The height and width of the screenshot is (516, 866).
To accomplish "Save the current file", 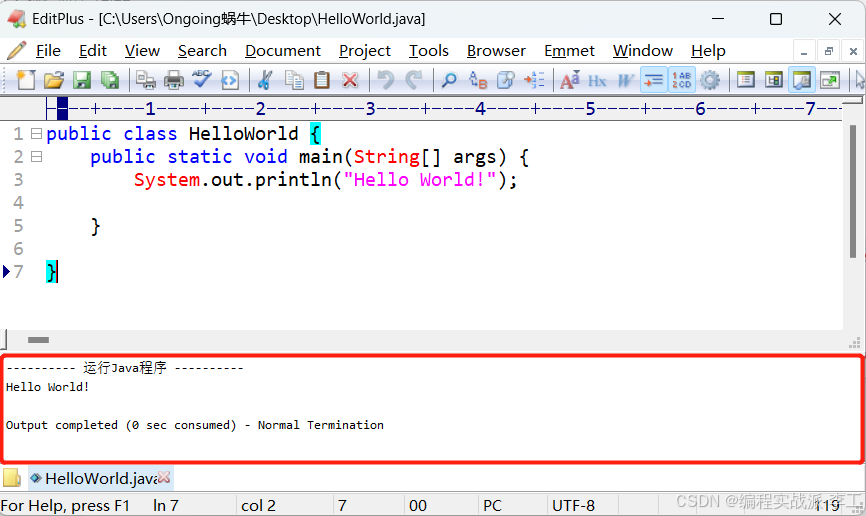I will [x=82, y=80].
